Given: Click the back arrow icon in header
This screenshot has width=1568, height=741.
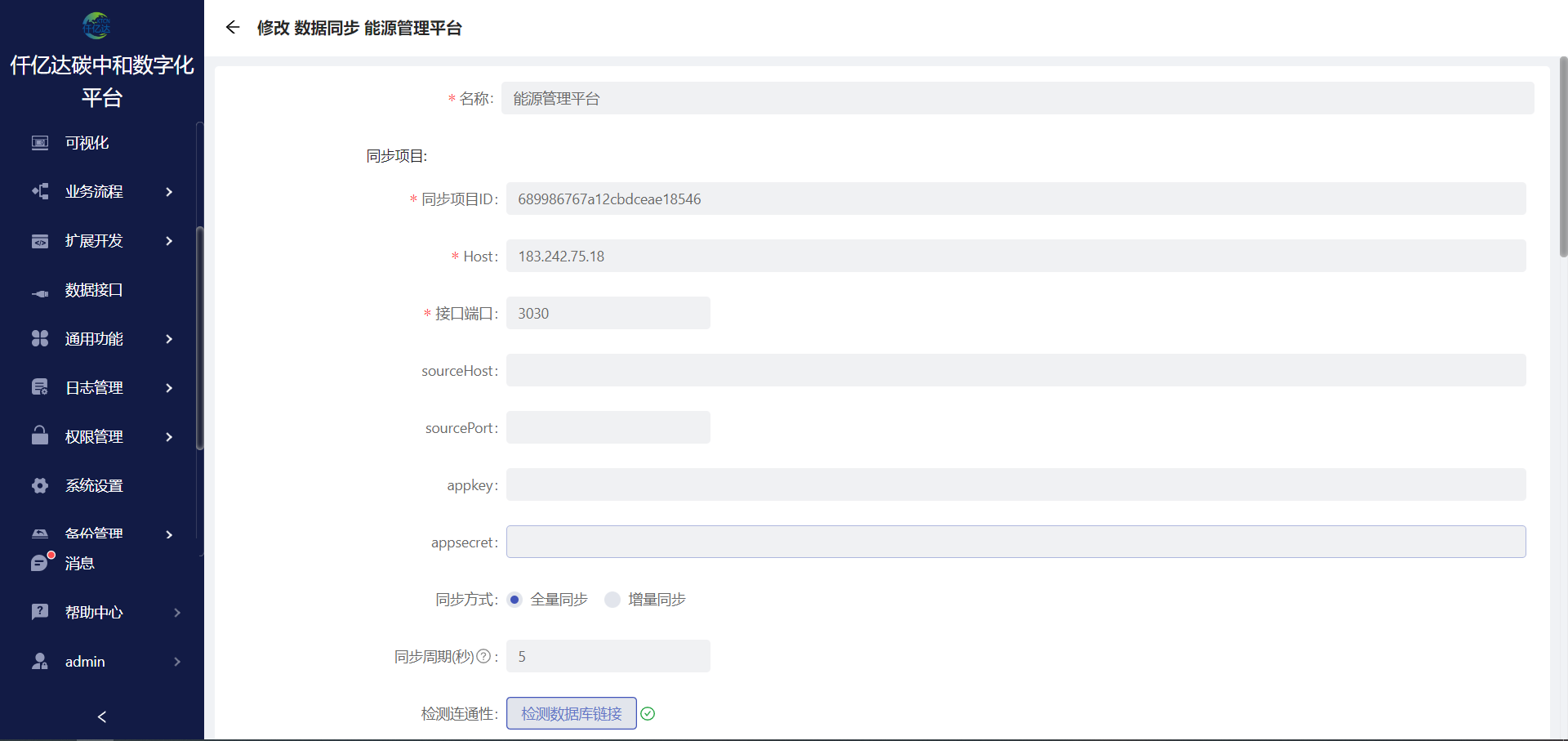Looking at the screenshot, I should [233, 28].
